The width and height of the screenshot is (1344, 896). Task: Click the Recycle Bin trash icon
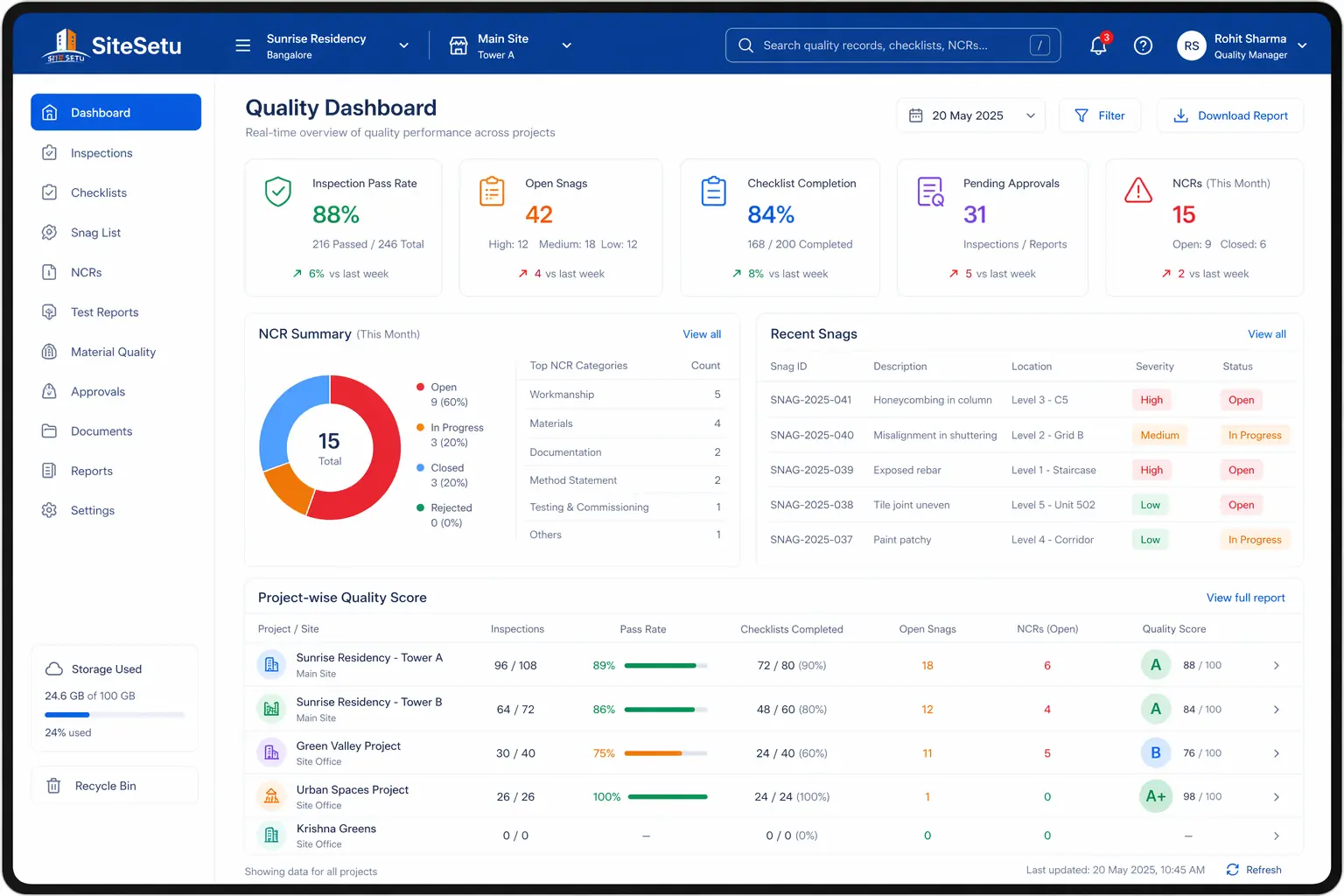[53, 786]
